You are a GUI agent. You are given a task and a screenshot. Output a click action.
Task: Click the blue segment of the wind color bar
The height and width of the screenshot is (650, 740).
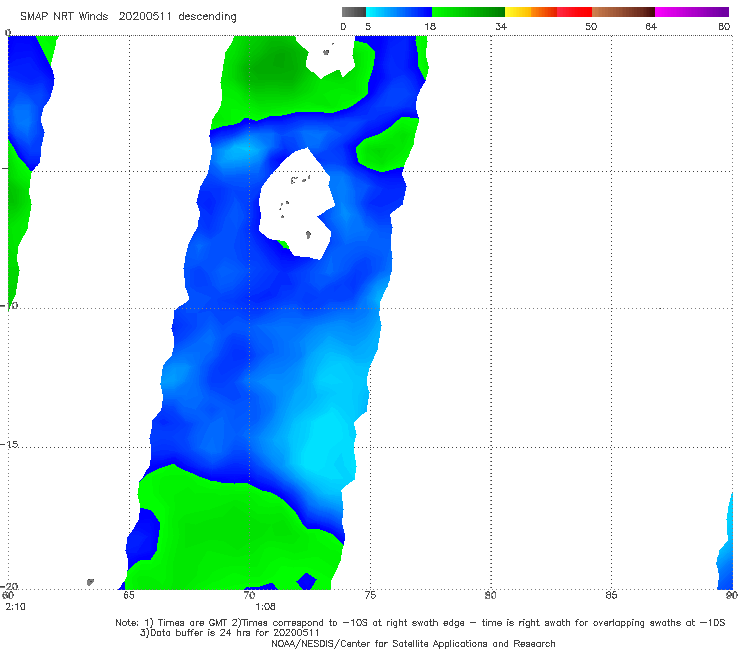(399, 12)
